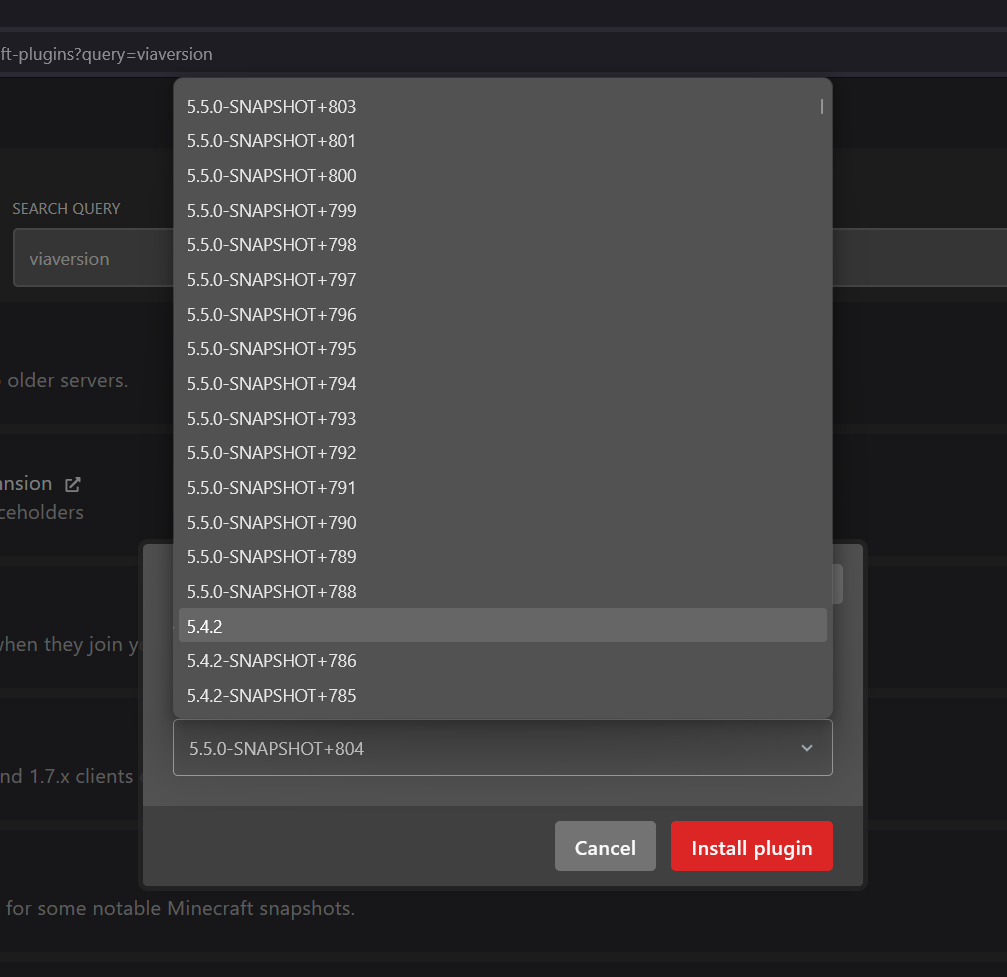Click the 5.5.0-SNAPSHOT+788 entry
This screenshot has width=1007, height=977.
click(x=502, y=592)
